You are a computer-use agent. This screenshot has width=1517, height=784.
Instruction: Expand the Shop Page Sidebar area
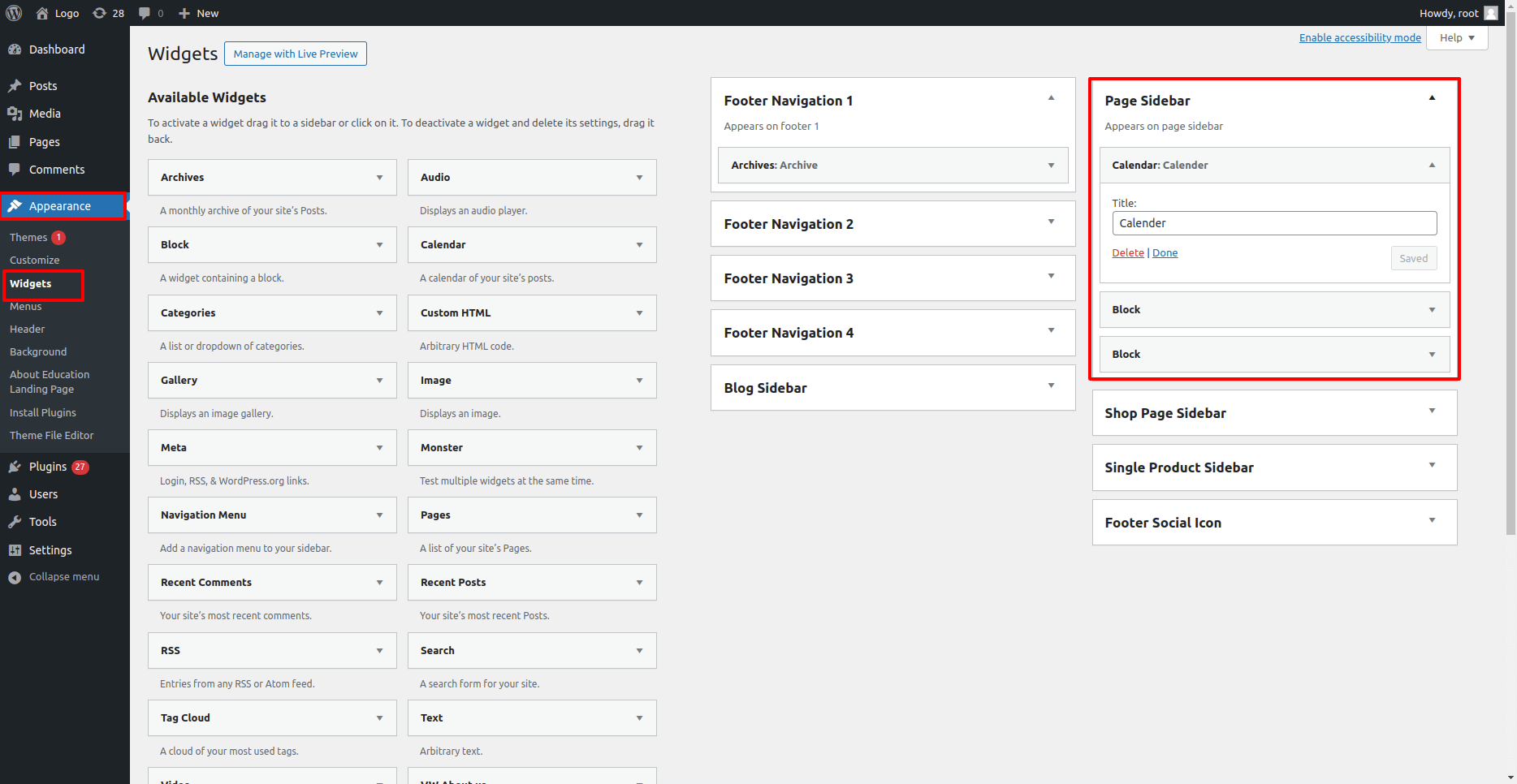(x=1432, y=411)
